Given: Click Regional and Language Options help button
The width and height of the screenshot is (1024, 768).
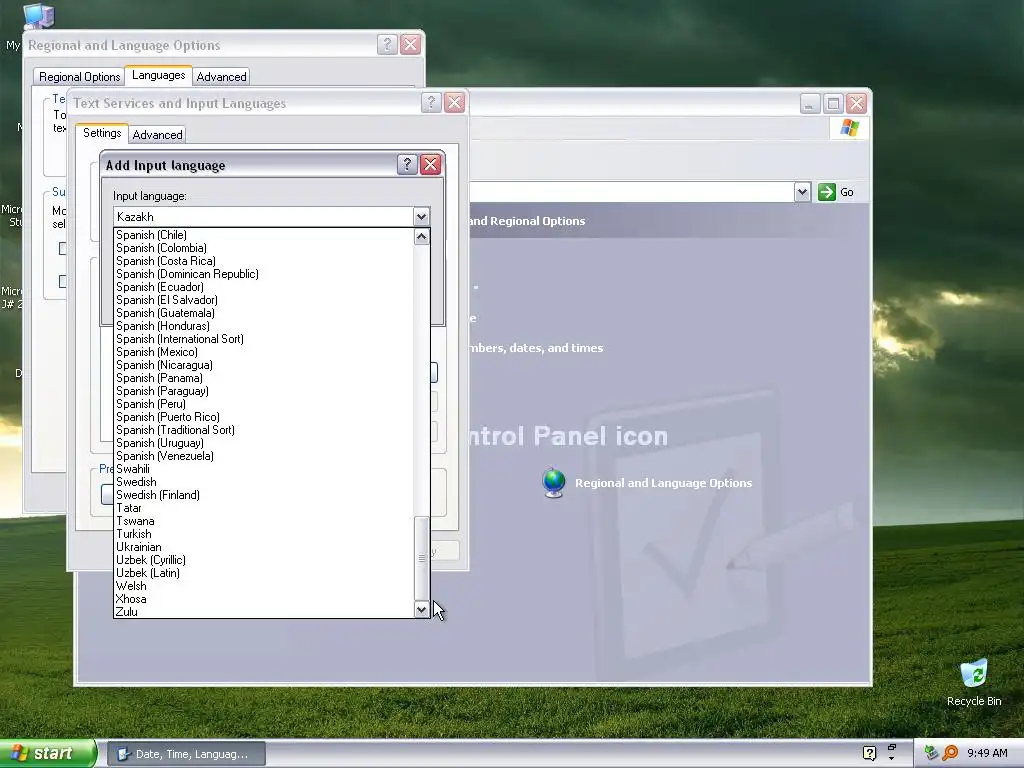Looking at the screenshot, I should tap(387, 44).
